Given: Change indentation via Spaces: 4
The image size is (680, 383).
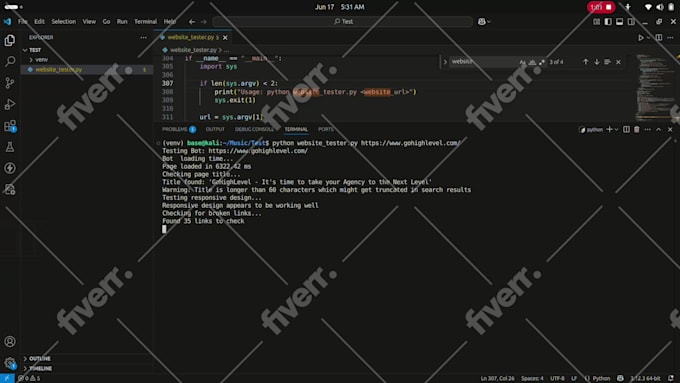Looking at the screenshot, I should 532,378.
